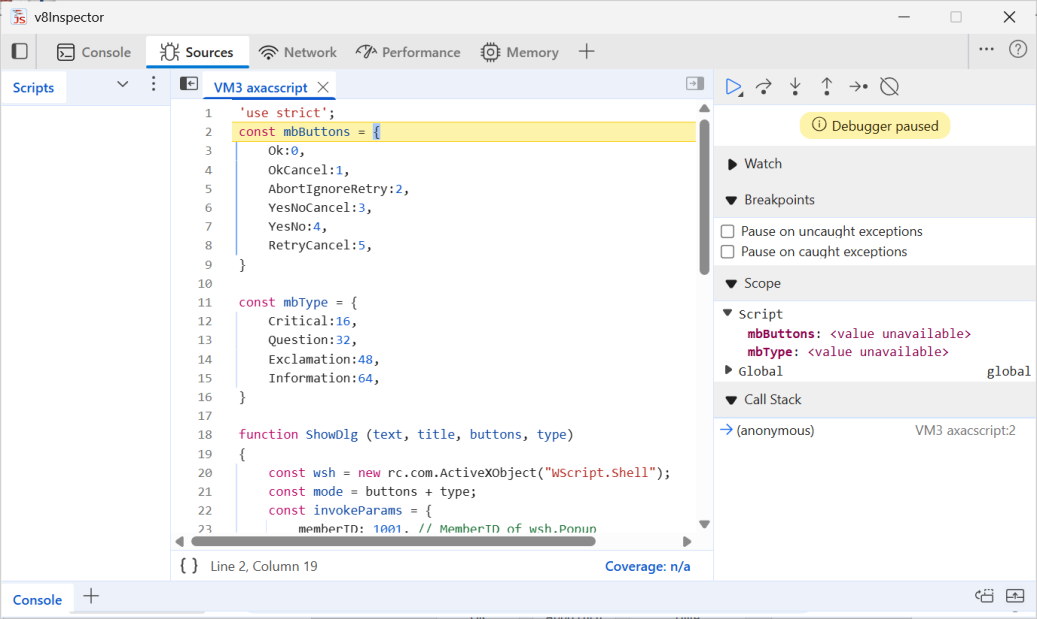This screenshot has height=619, width=1037.
Task: Resume script execution with play icon
Action: 733,87
